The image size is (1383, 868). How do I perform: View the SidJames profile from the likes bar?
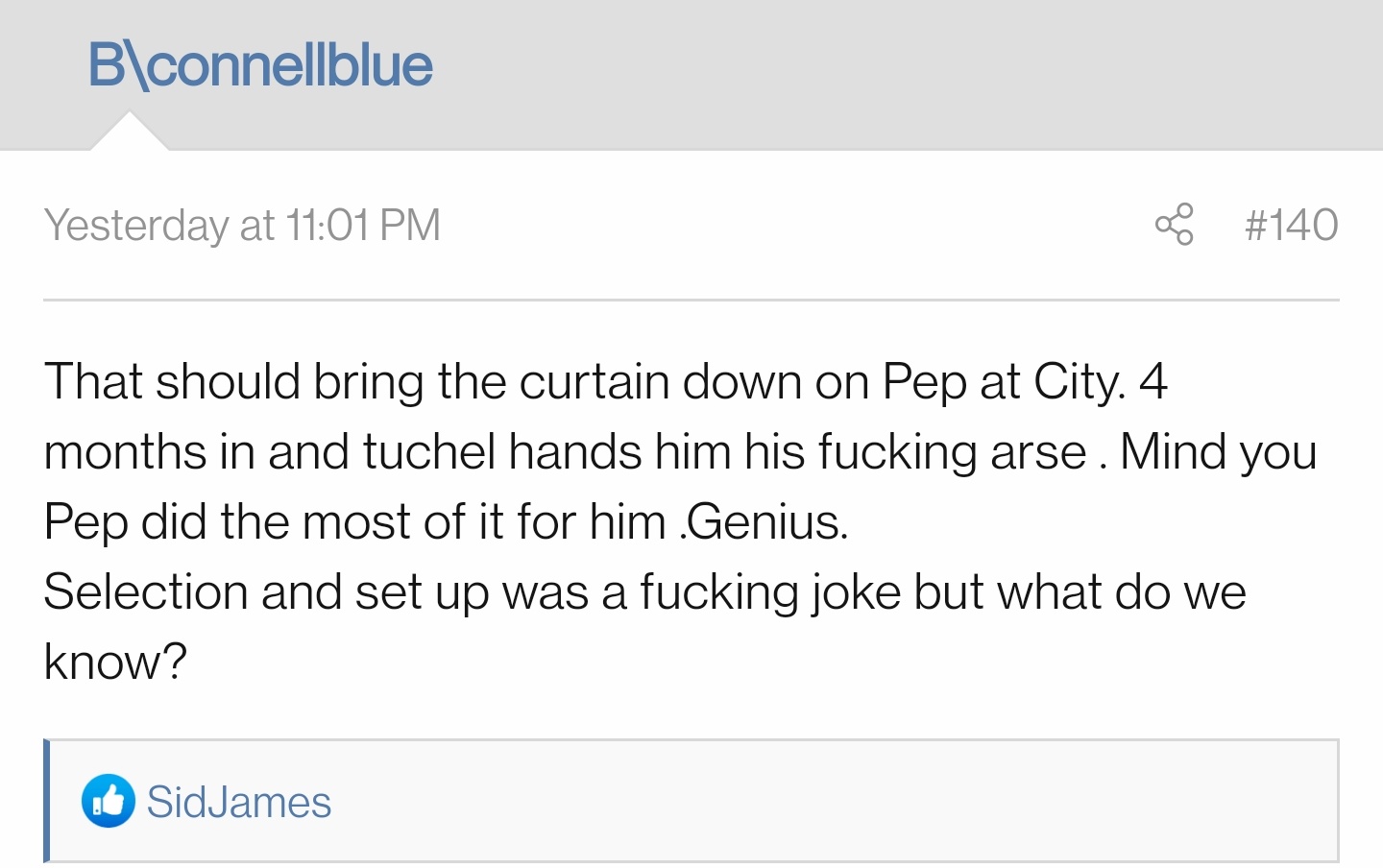click(238, 802)
